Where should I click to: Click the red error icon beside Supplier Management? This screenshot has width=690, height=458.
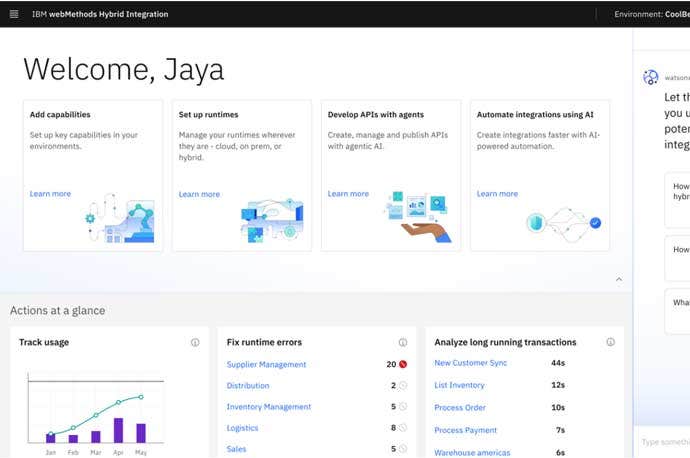403,365
